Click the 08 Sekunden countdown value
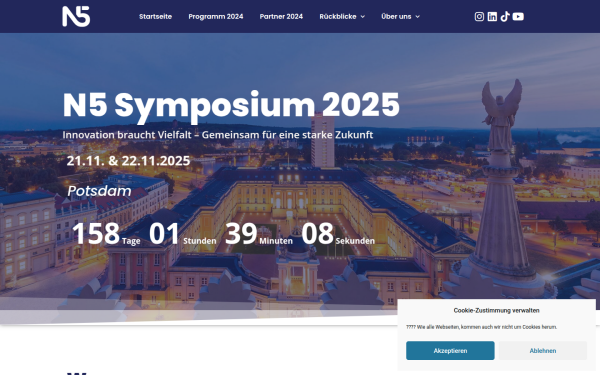Image resolution: width=600 pixels, height=375 pixels. click(338, 234)
